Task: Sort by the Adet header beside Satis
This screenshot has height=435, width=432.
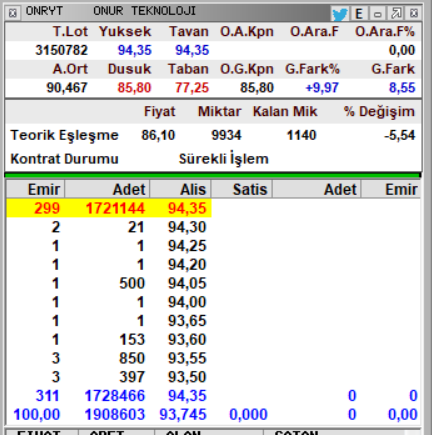Action: [317, 189]
